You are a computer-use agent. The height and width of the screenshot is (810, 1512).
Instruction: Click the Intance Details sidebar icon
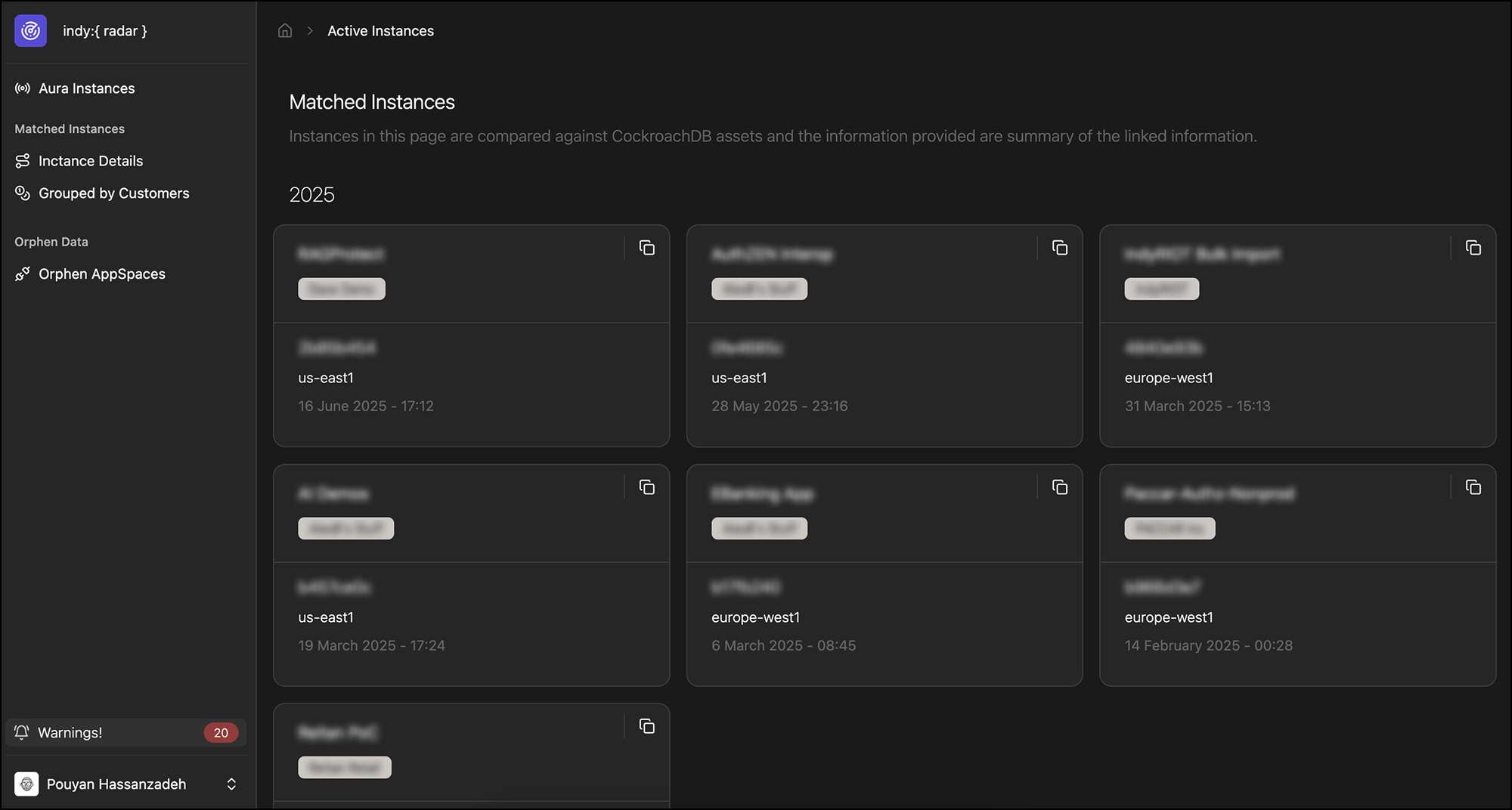click(x=22, y=161)
